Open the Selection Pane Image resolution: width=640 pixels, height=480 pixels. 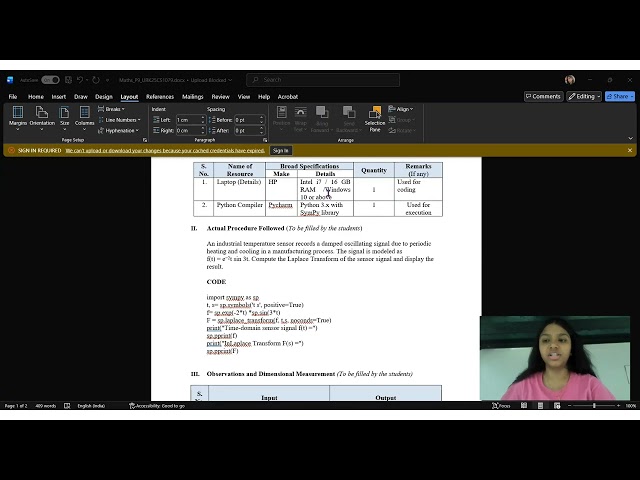pos(375,118)
